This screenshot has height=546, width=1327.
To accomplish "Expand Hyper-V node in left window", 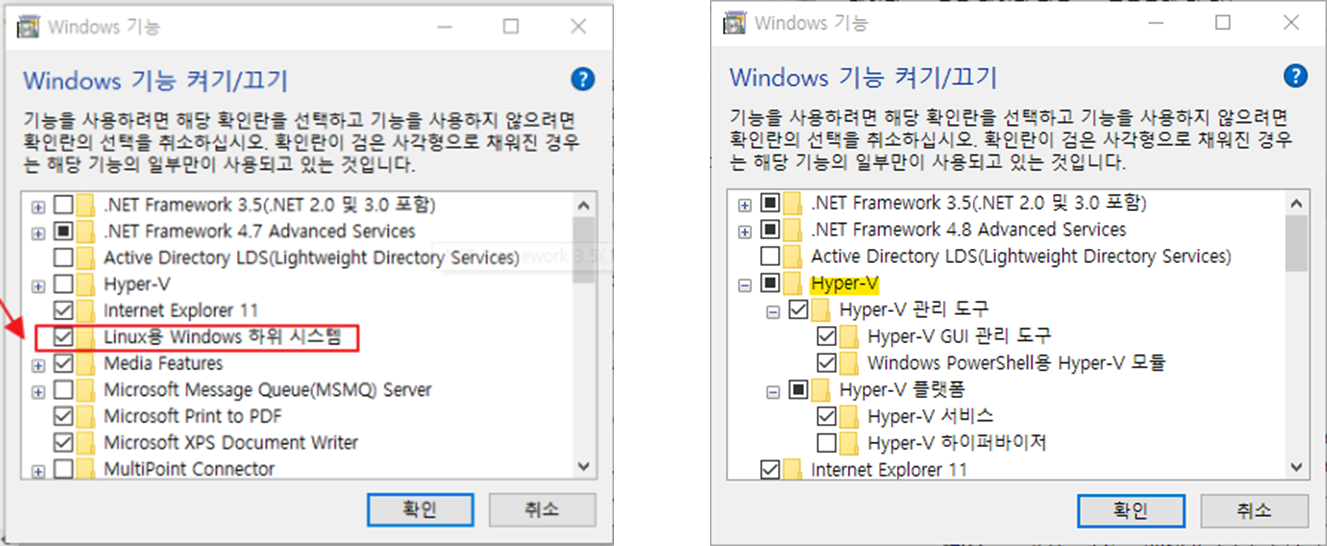I will [39, 285].
